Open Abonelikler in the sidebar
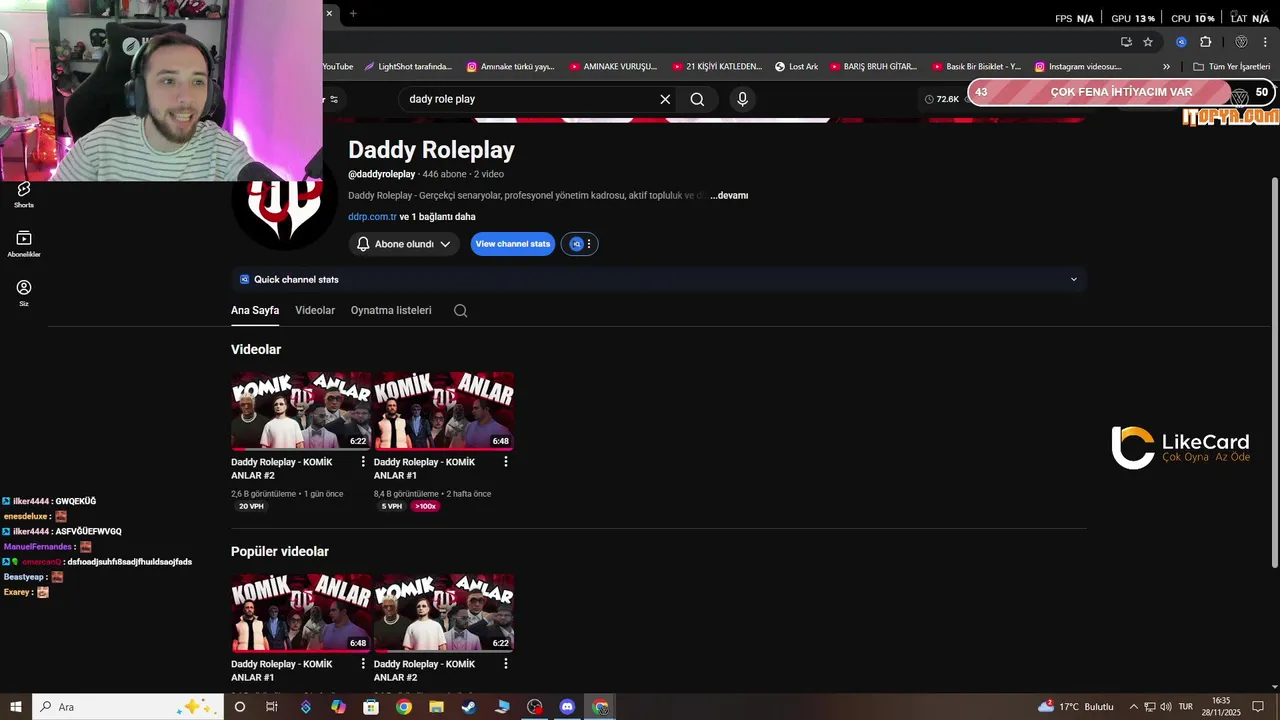 coord(24,243)
